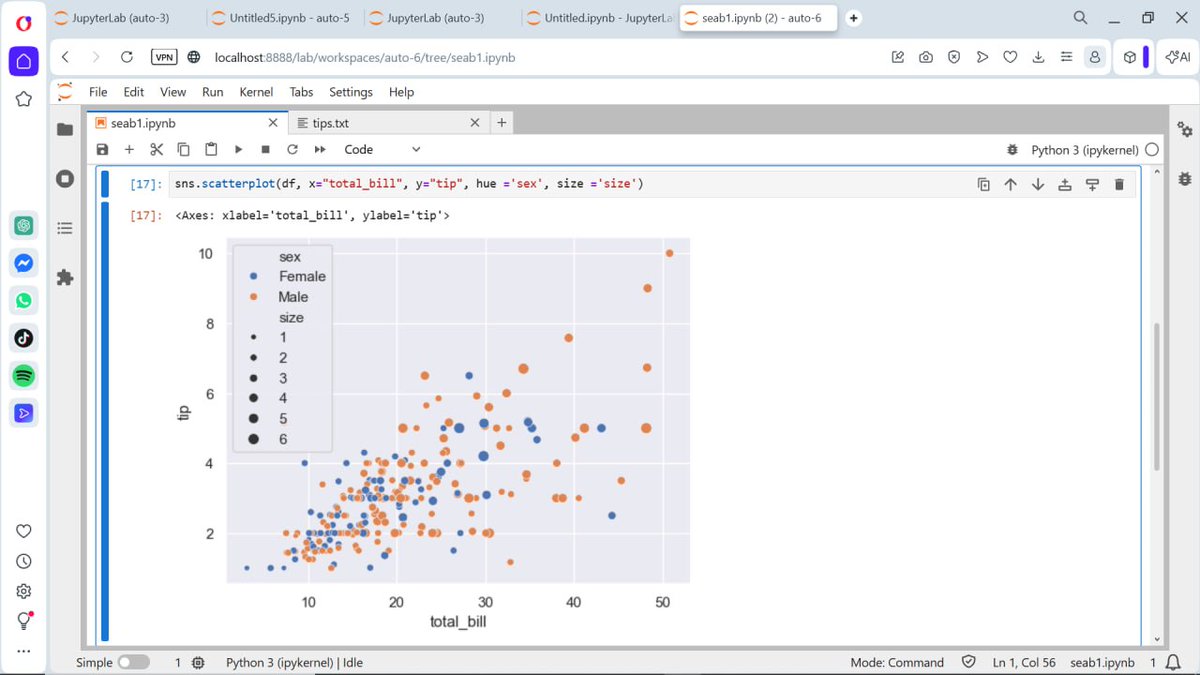Add page to bookmarks heart icon
Viewport: 1200px width, 675px height.
tap(1010, 57)
